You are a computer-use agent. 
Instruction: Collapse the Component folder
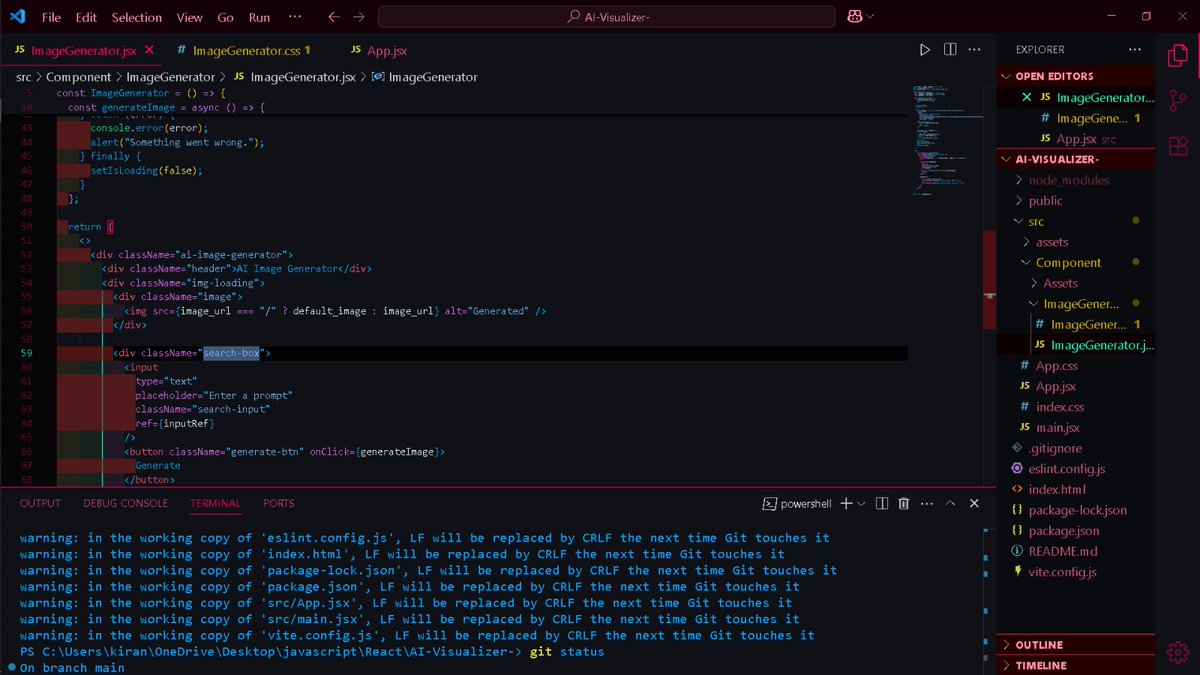1068,263
